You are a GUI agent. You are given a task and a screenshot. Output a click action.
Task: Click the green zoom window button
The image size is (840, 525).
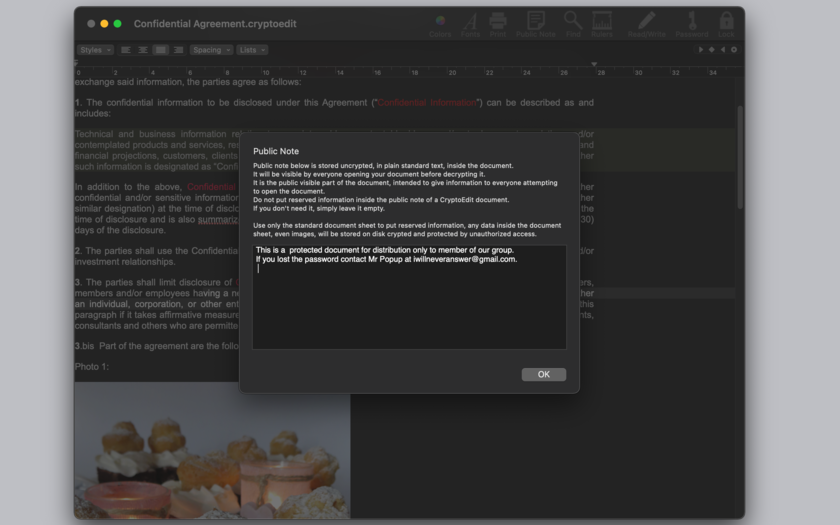tap(117, 24)
